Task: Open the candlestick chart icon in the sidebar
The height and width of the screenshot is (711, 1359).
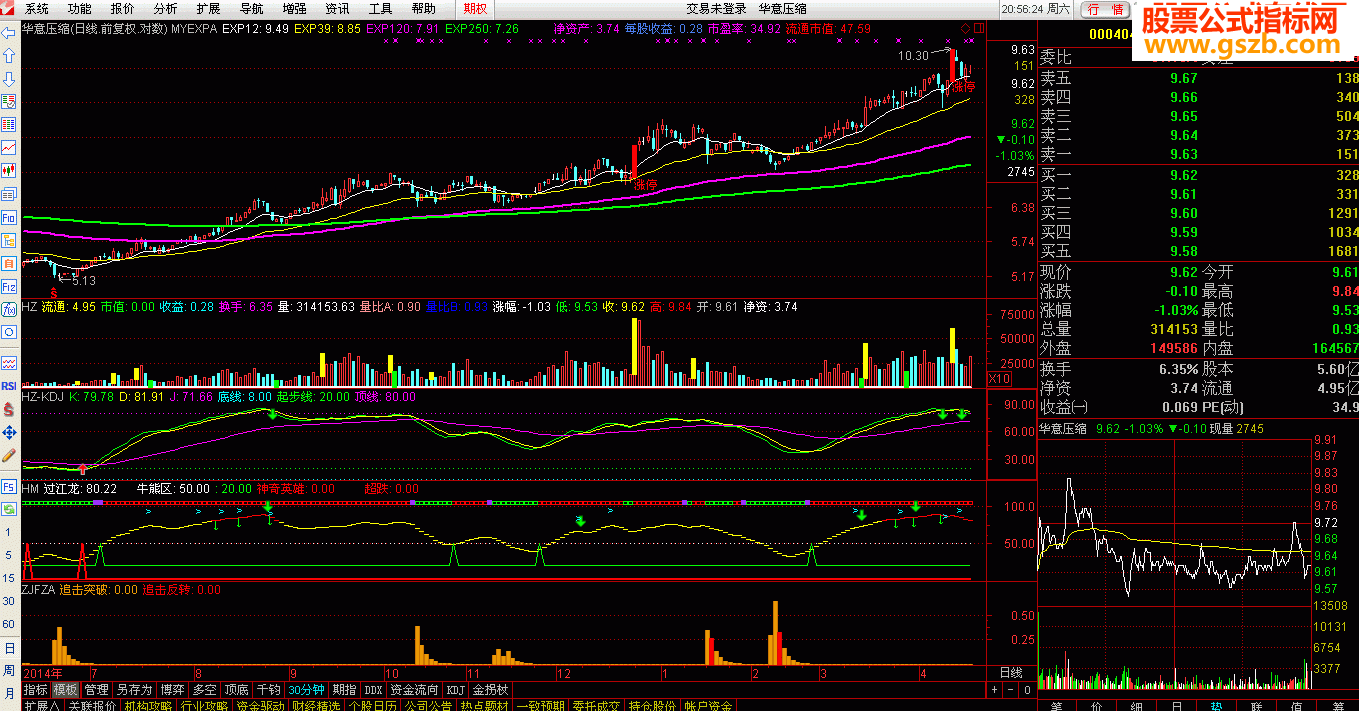Action: point(9,171)
